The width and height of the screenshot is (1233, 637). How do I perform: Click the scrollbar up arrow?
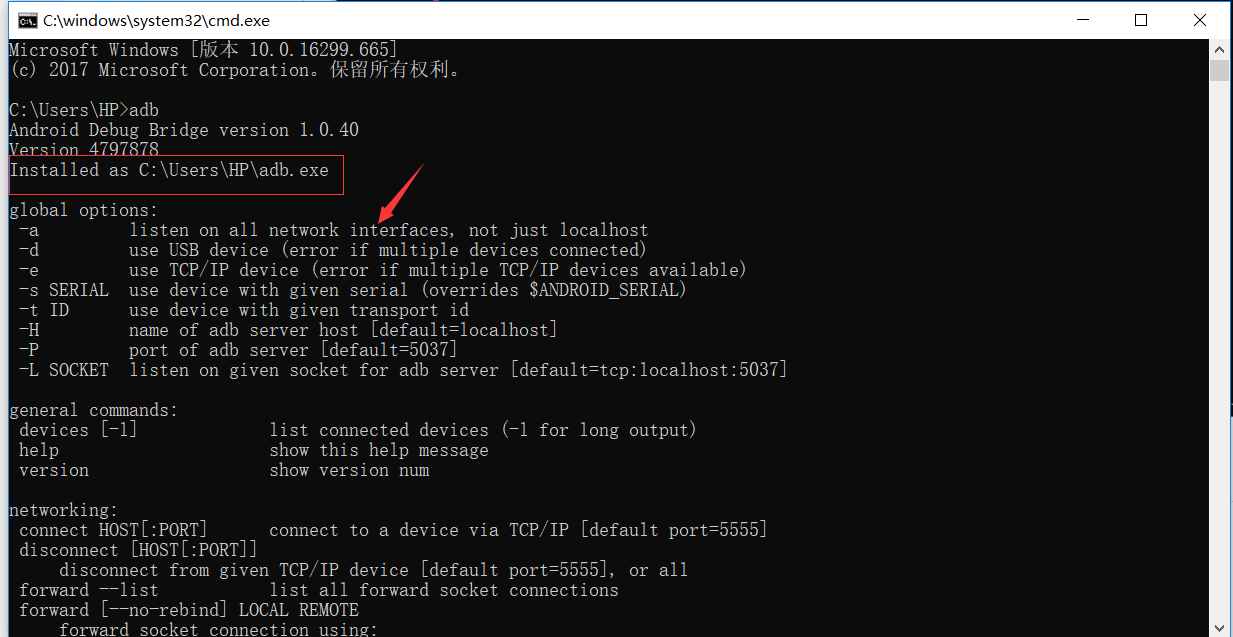pyautogui.click(x=1219, y=48)
